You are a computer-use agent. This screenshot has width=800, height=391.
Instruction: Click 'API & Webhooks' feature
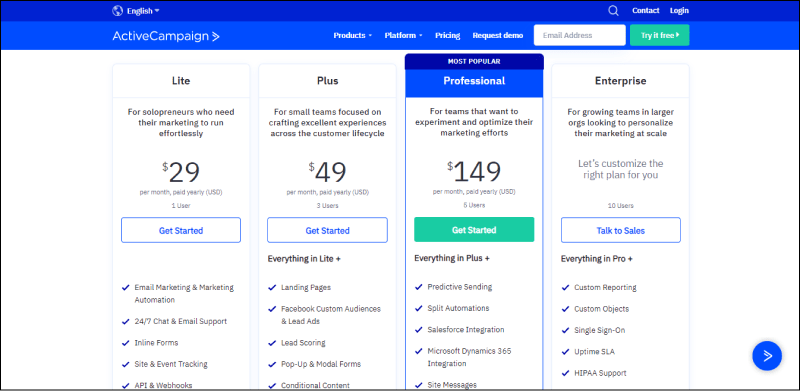point(163,385)
